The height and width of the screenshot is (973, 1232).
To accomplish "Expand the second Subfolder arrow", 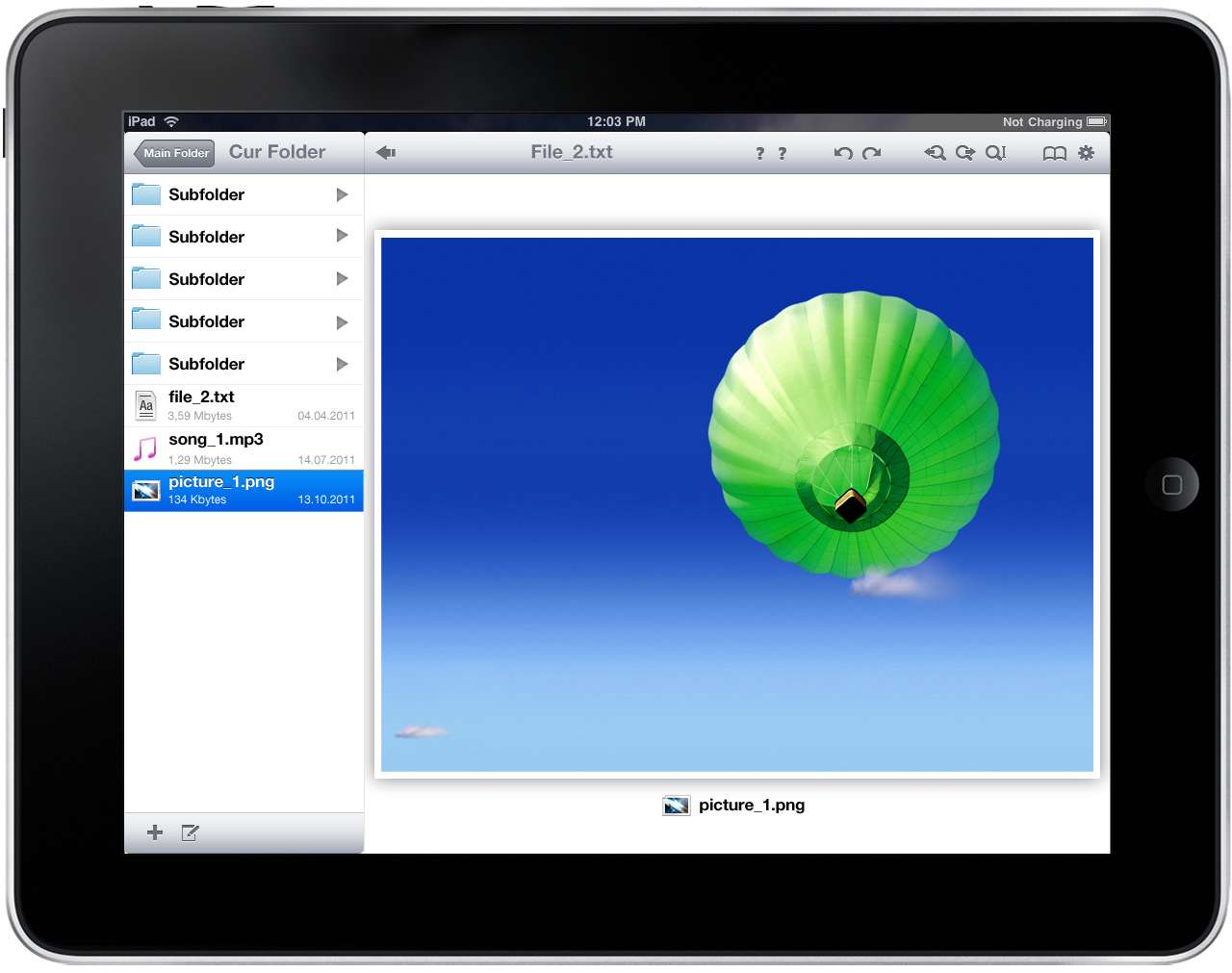I will pos(342,236).
